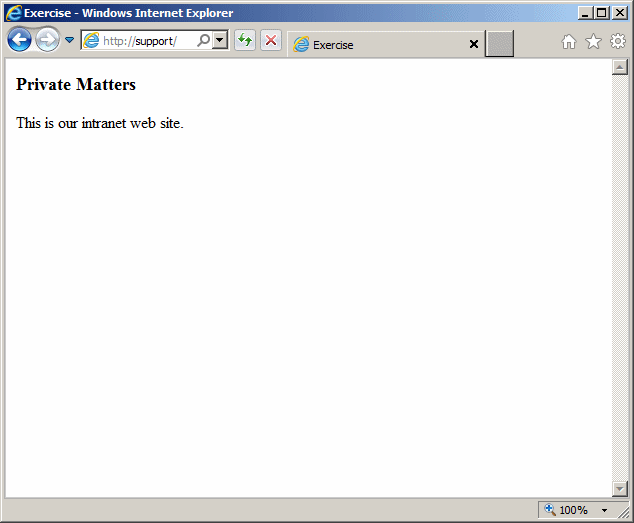Open the recent pages dropdown arrow
634x523 pixels.
coord(70,40)
